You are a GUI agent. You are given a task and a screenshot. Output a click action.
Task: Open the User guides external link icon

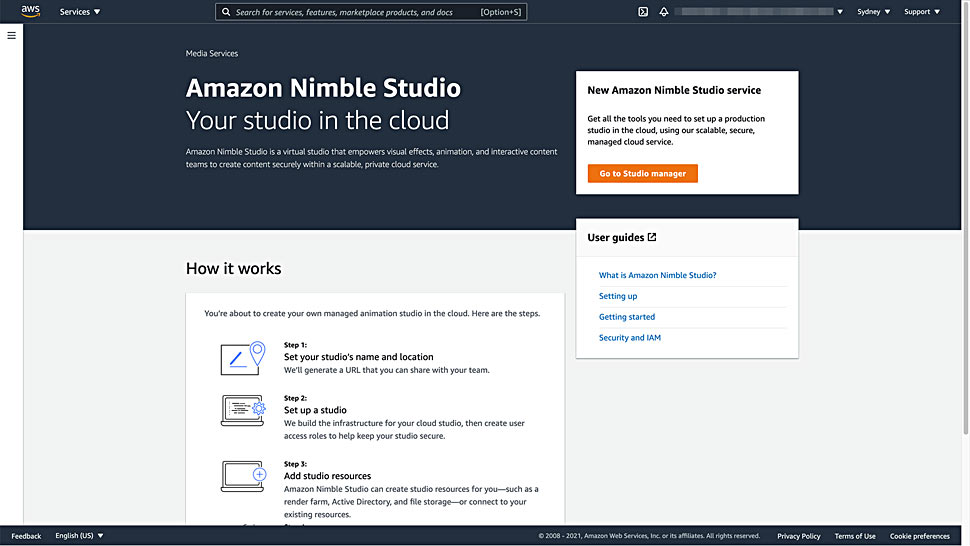click(652, 237)
